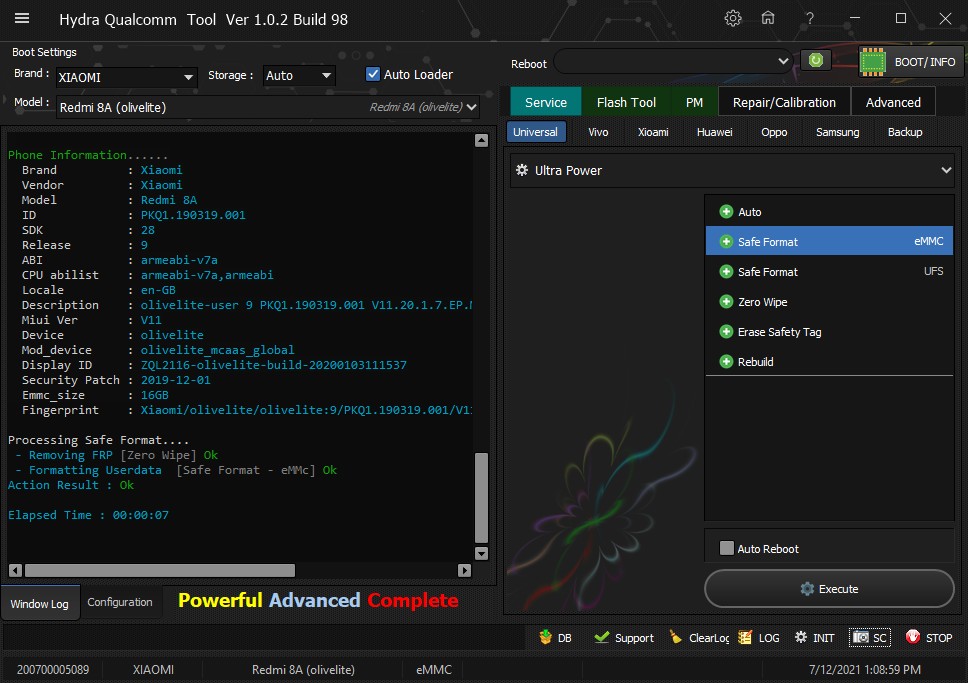968x683 pixels.
Task: Click the green reboot refresh icon
Action: [816, 61]
